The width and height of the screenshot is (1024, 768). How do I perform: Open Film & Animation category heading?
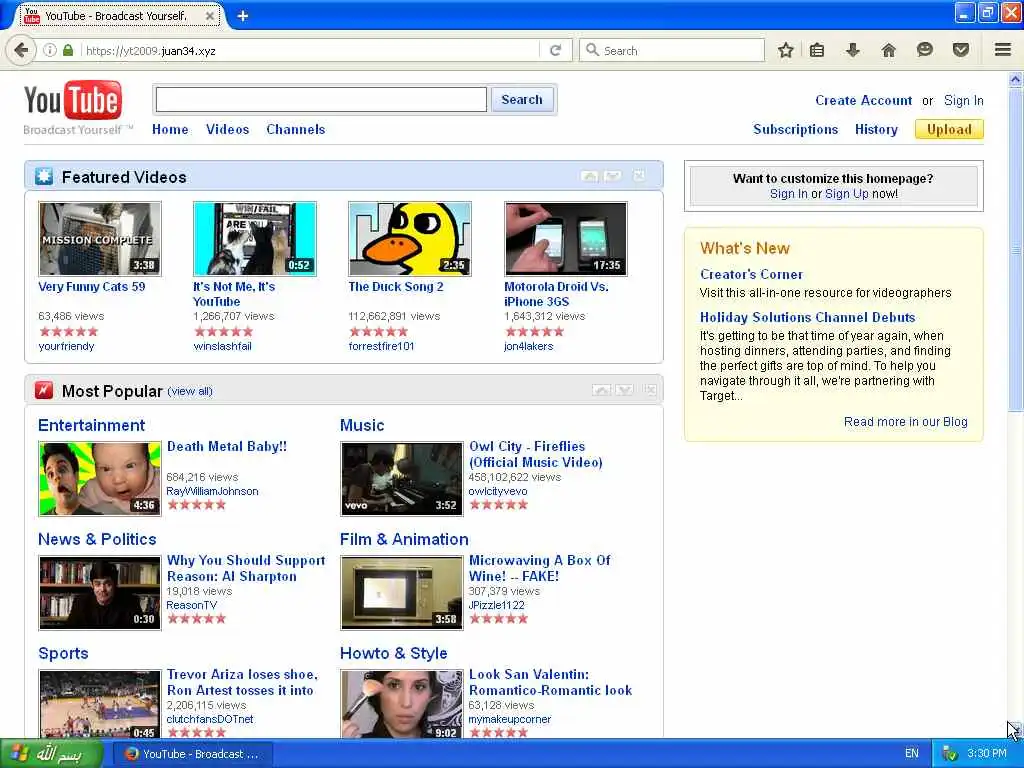pyautogui.click(x=404, y=539)
